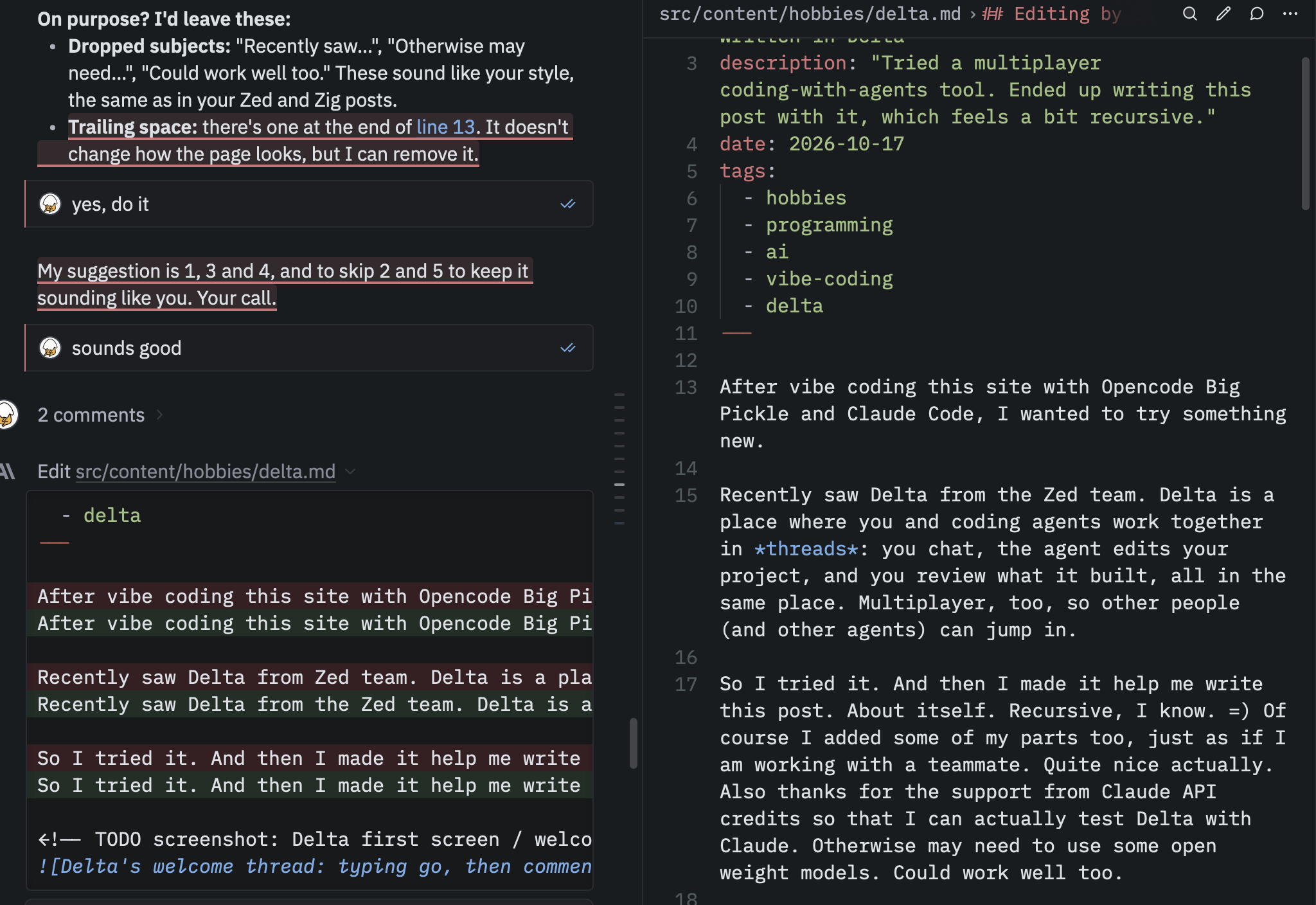Screen dimensions: 1316x905
Task: Click the "description:" key in the editor
Action: 788,63
